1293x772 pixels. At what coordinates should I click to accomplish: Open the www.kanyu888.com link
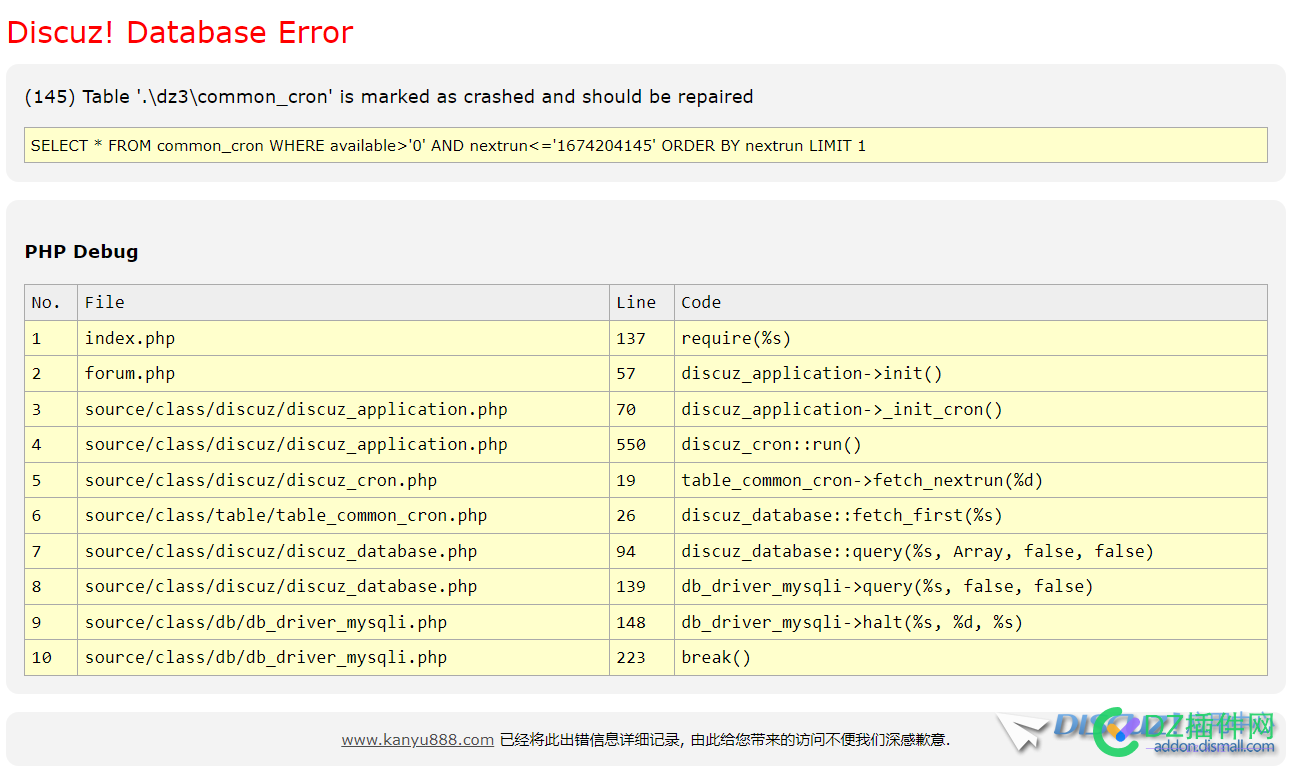417,740
